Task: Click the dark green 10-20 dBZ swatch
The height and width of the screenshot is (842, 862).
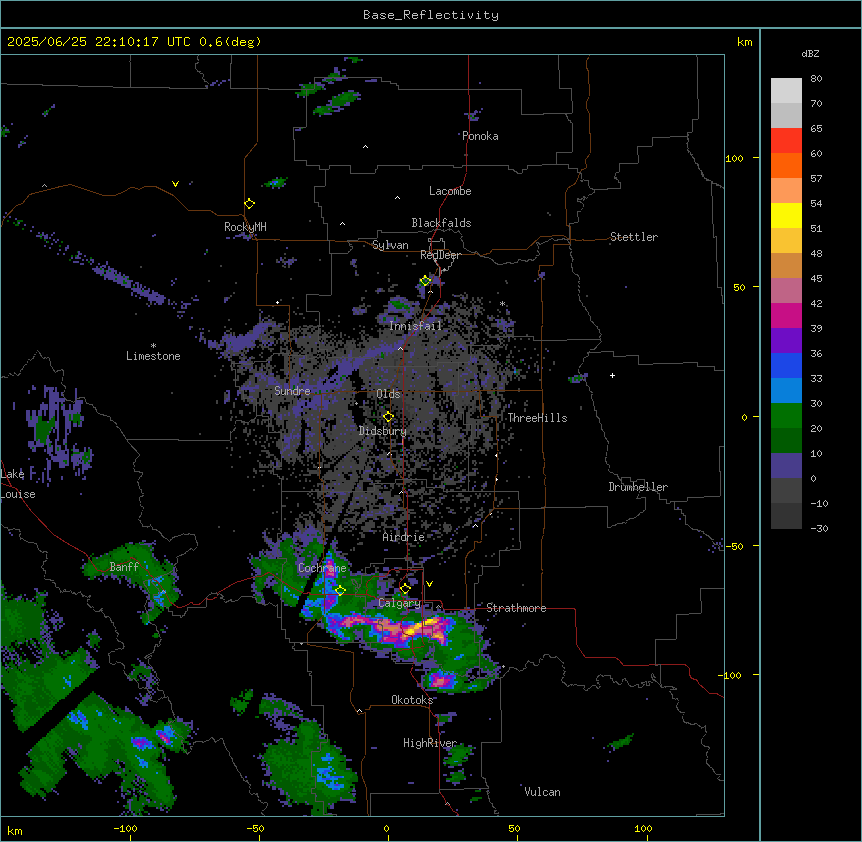Action: tap(786, 441)
